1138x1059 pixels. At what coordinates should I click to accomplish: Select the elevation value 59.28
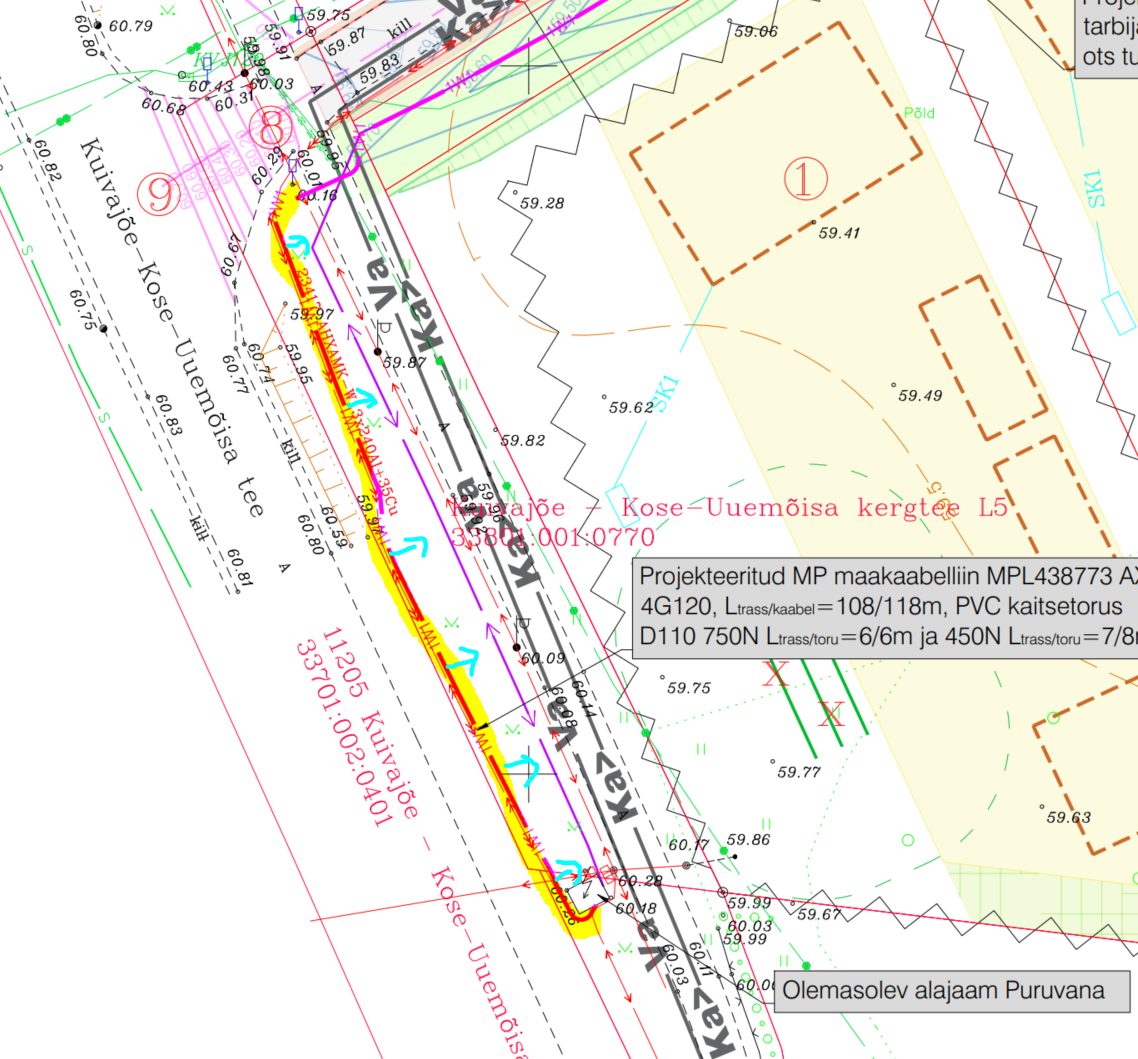coord(542,203)
